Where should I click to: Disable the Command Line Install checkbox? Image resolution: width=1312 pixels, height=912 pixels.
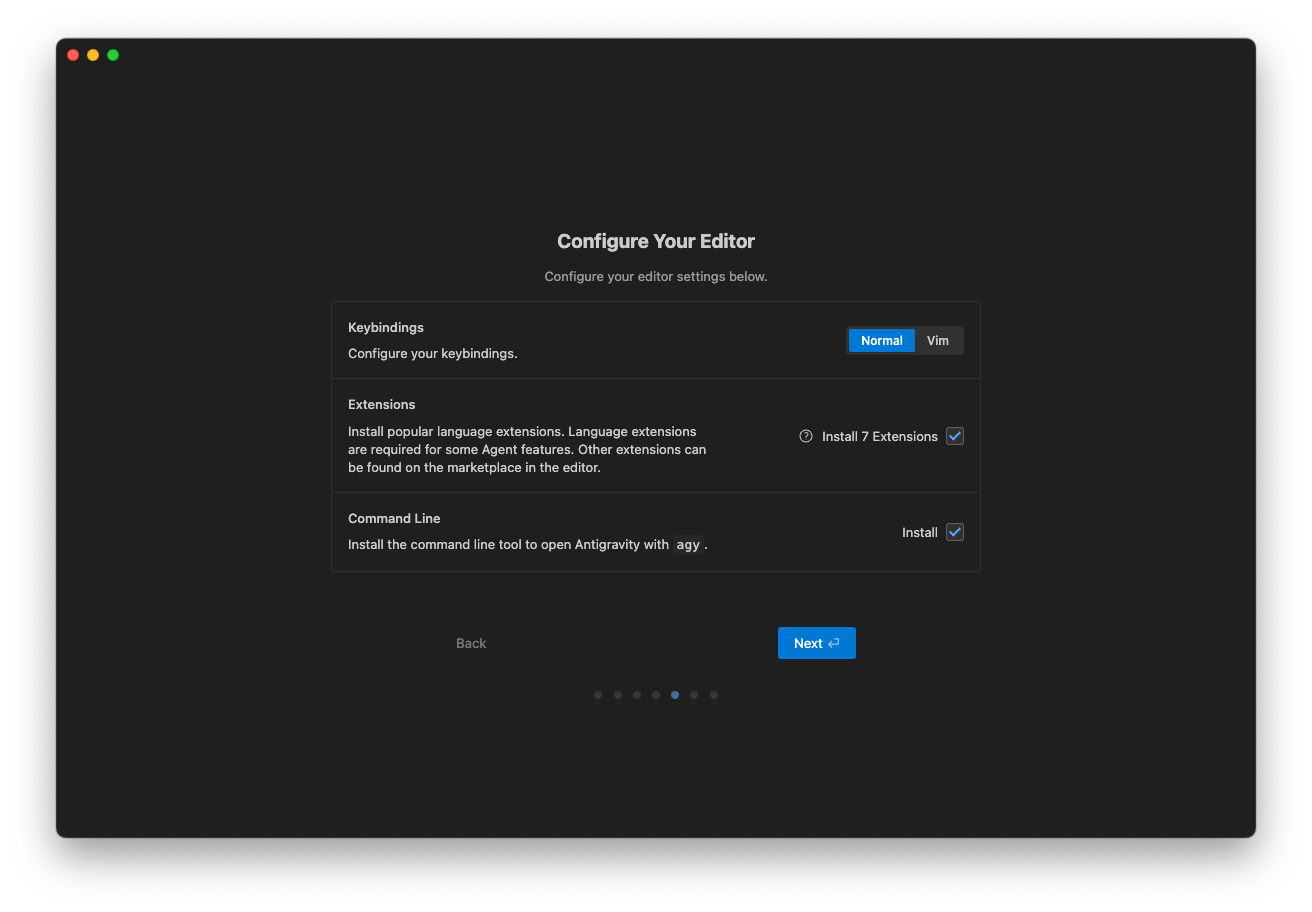[x=955, y=532]
